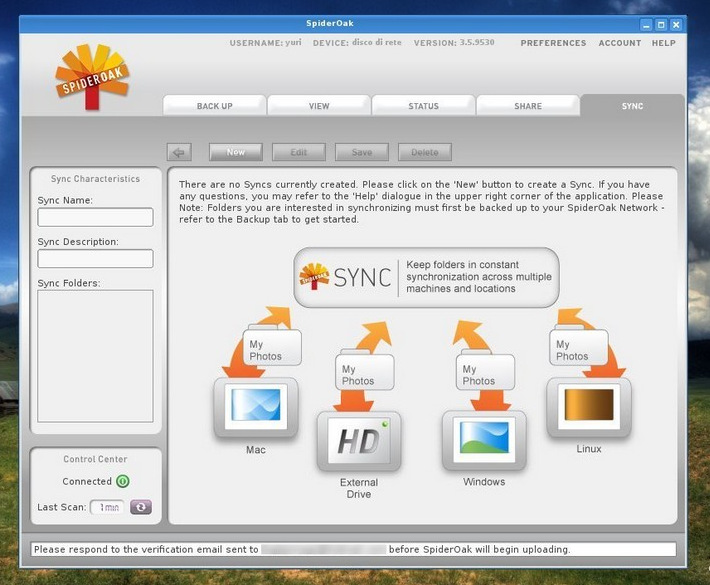Click inside the Sync Folders list box

(x=96, y=356)
